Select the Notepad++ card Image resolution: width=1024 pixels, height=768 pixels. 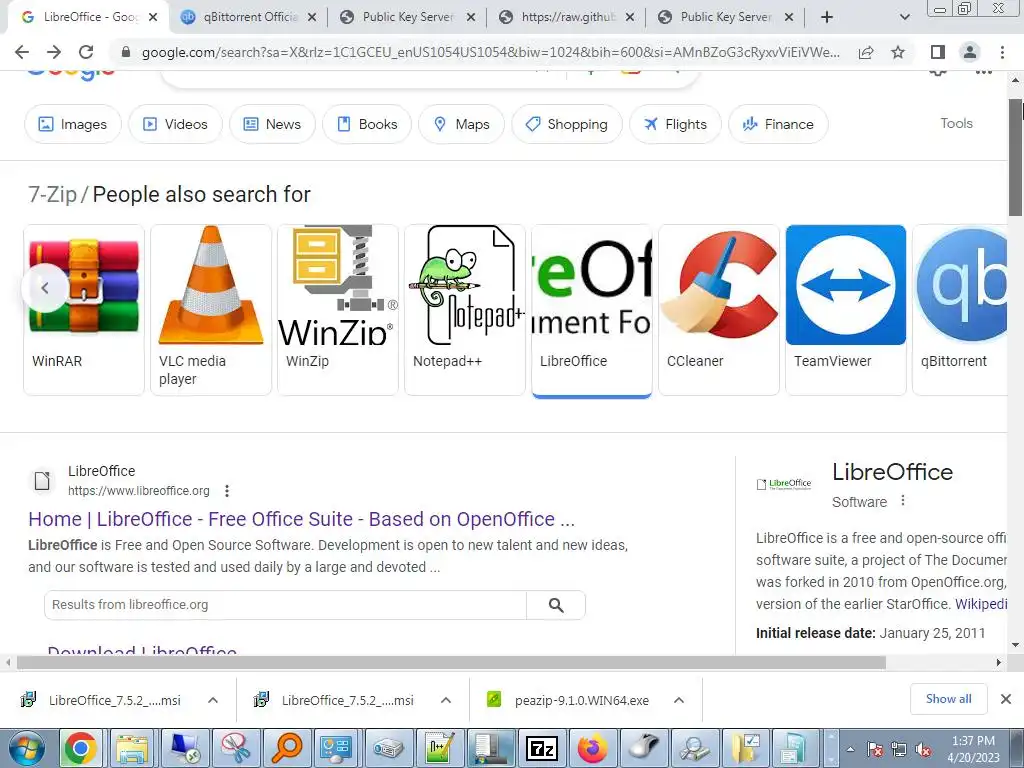(465, 310)
